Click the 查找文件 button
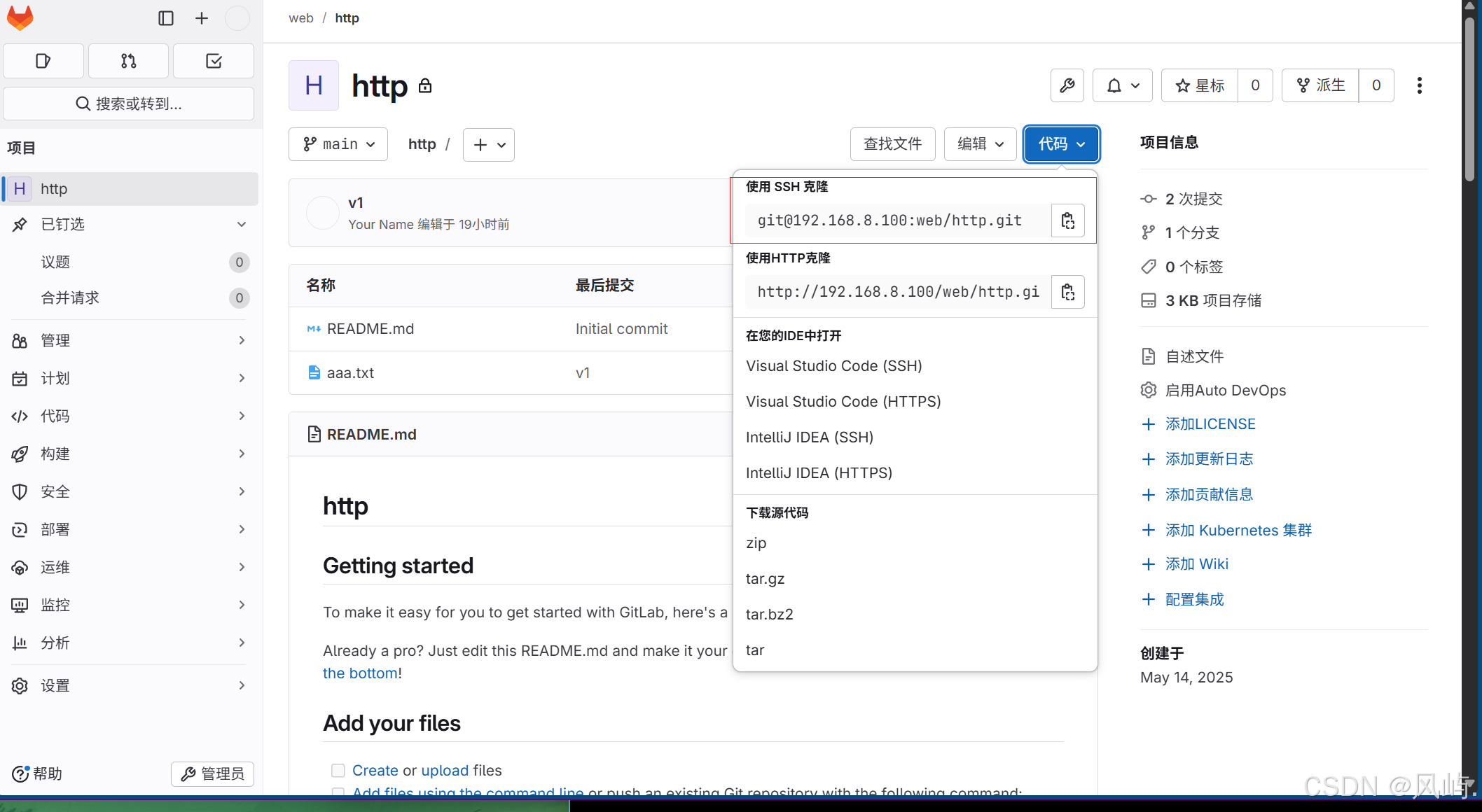The image size is (1482, 812). (892, 144)
